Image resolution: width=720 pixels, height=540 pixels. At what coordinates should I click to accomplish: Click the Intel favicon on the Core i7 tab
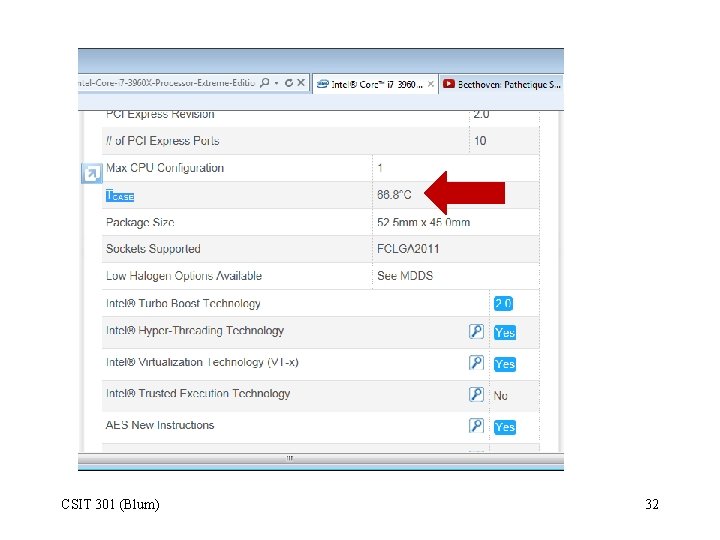click(323, 84)
